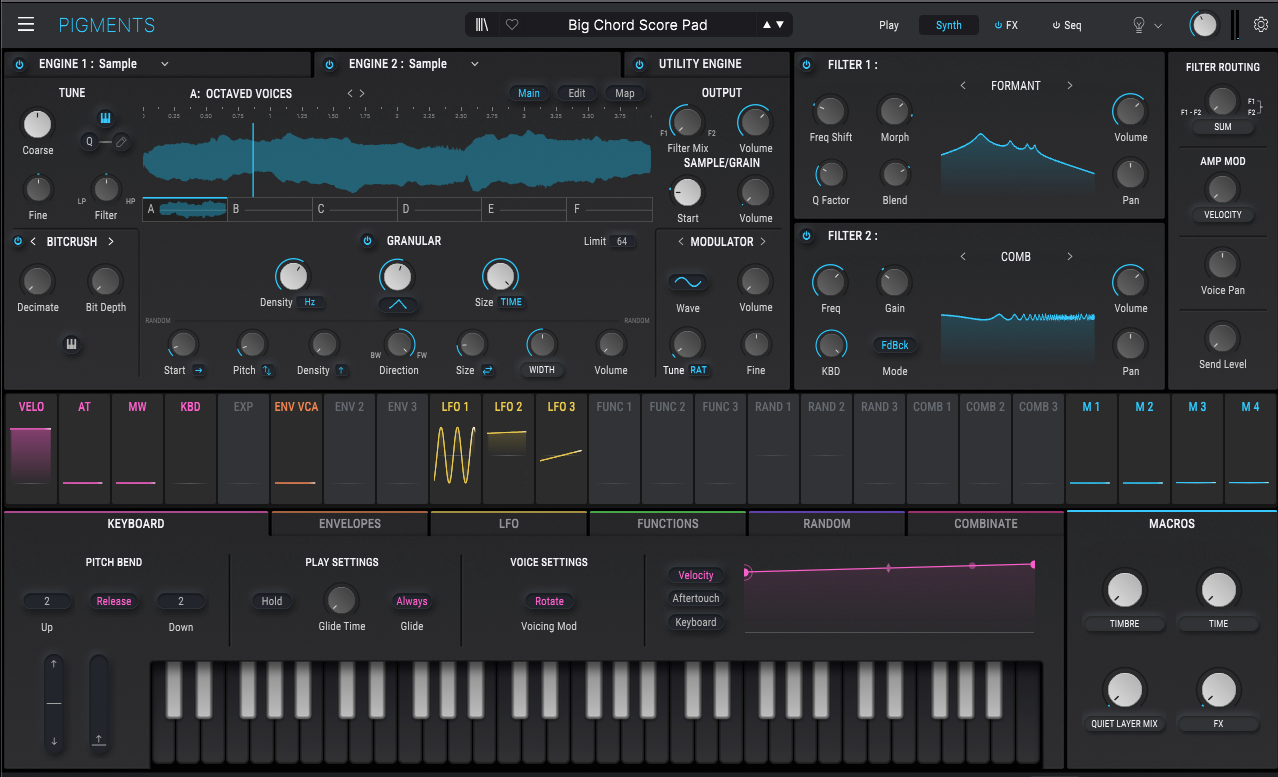Click the WIDTH button
This screenshot has height=777, width=1278.
(541, 370)
